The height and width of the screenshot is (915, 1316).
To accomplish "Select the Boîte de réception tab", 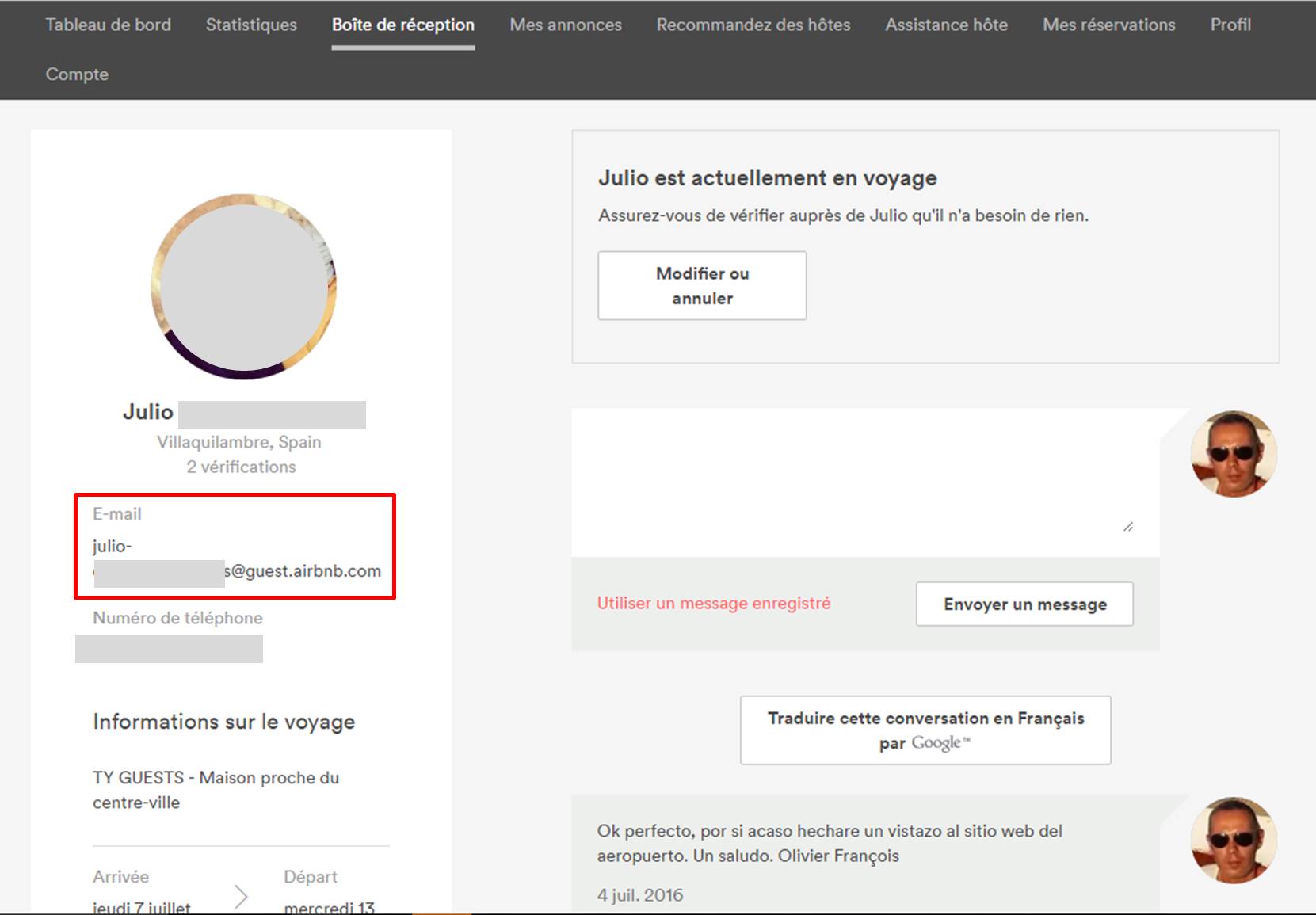I will pos(402,25).
